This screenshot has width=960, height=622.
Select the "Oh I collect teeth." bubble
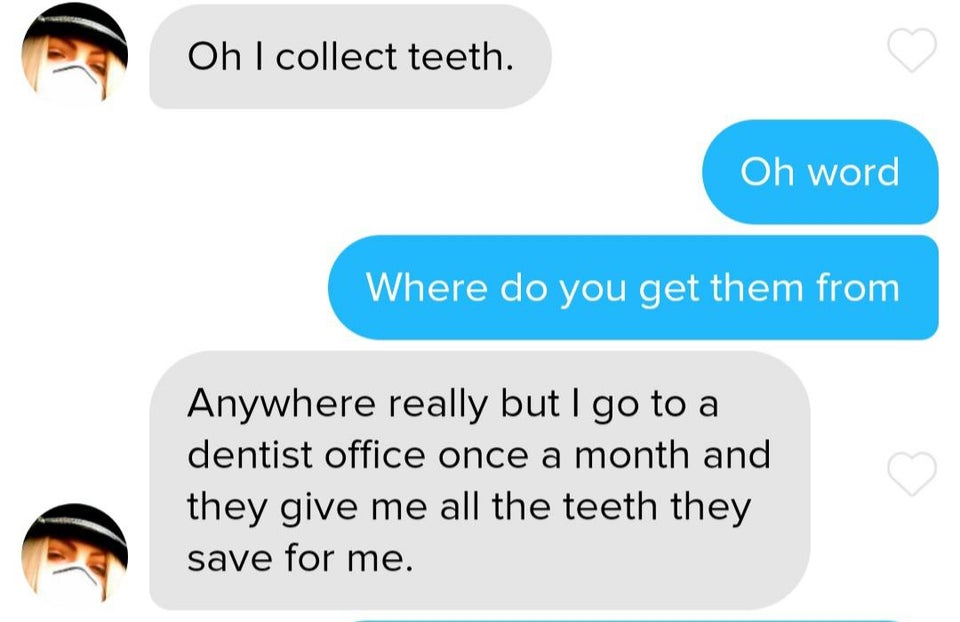[x=350, y=57]
